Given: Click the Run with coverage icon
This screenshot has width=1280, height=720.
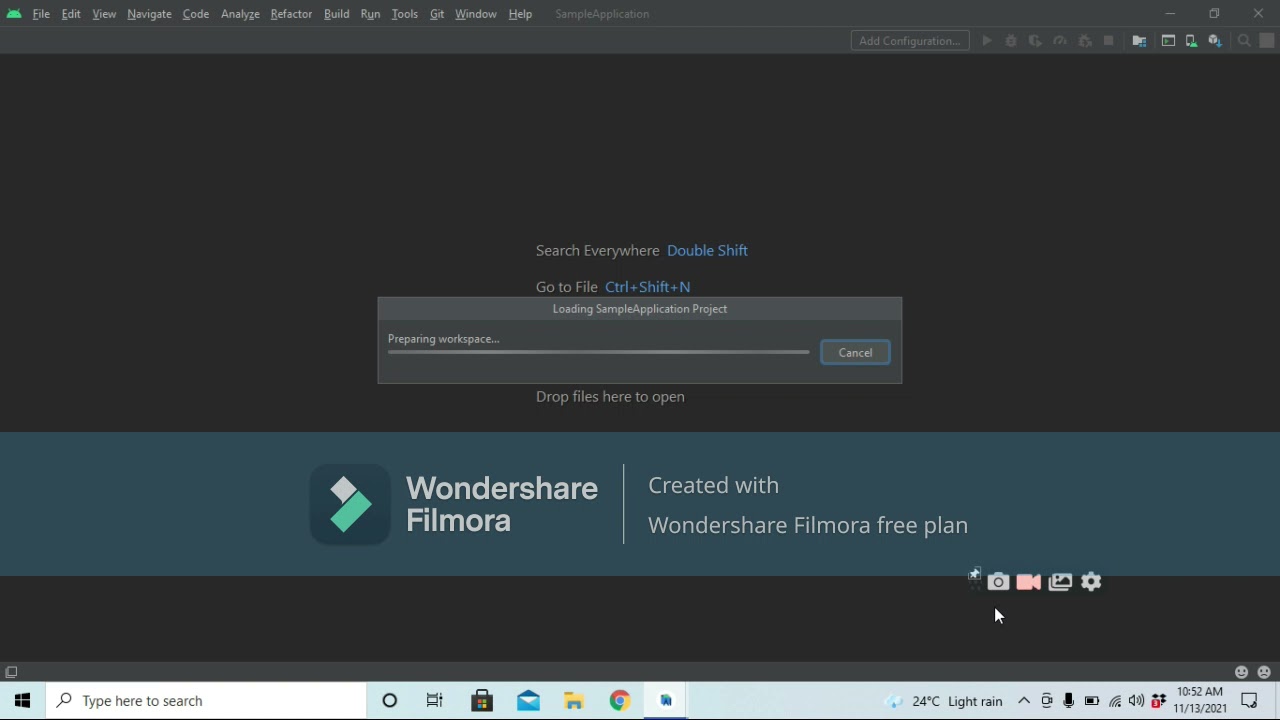Looking at the screenshot, I should pyautogui.click(x=1035, y=41).
